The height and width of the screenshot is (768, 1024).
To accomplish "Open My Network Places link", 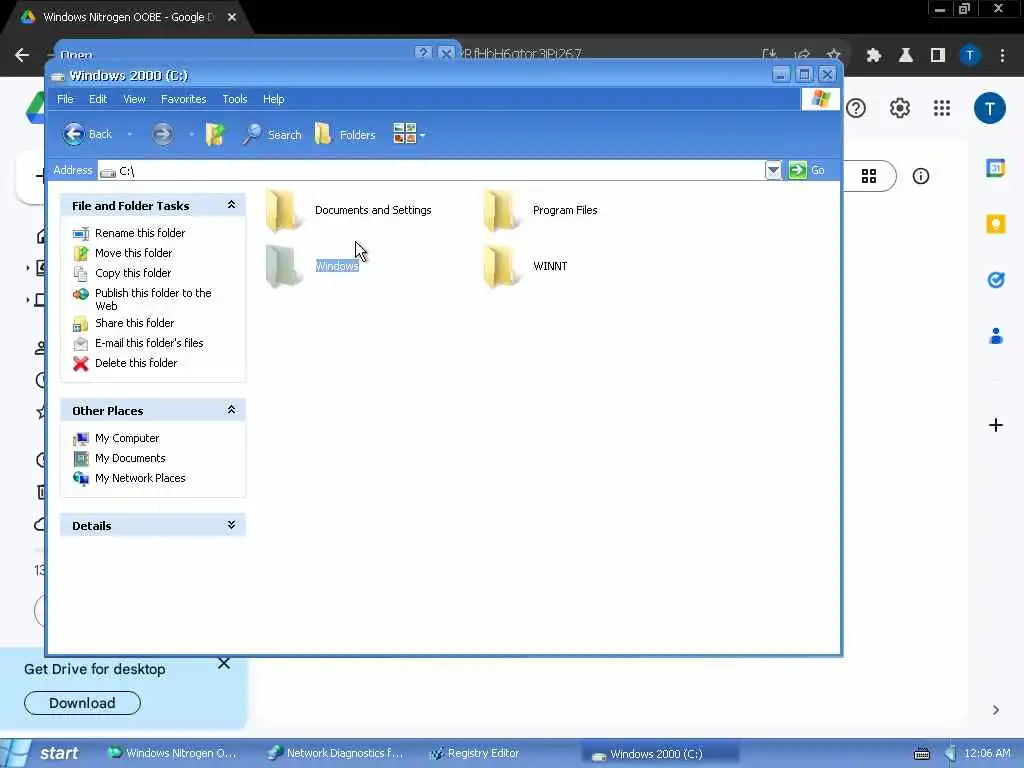I will tap(140, 479).
